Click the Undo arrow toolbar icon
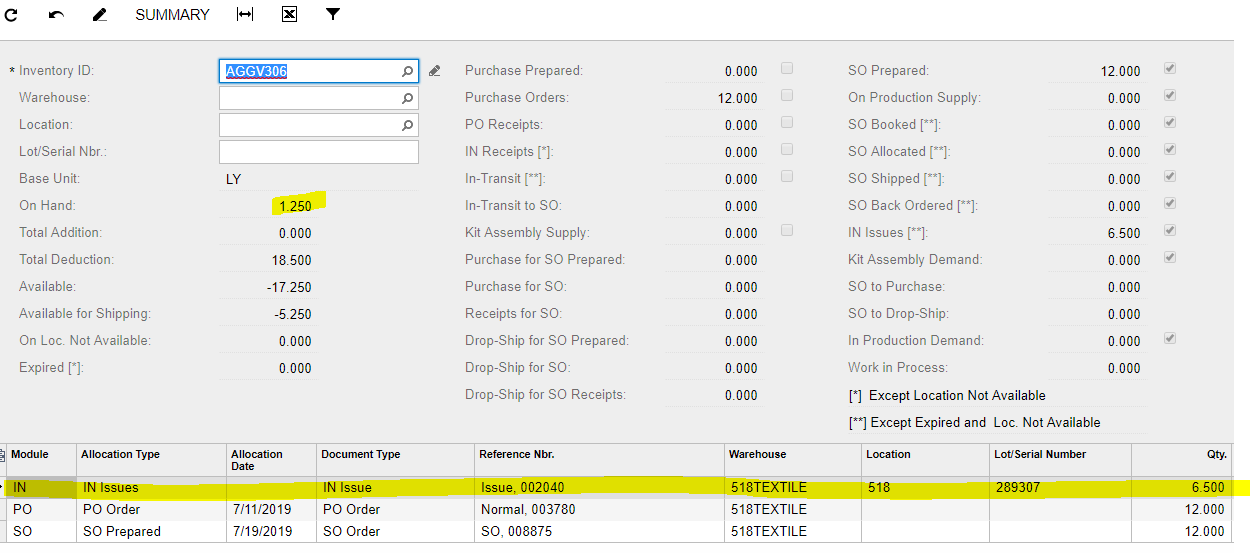 pos(56,15)
